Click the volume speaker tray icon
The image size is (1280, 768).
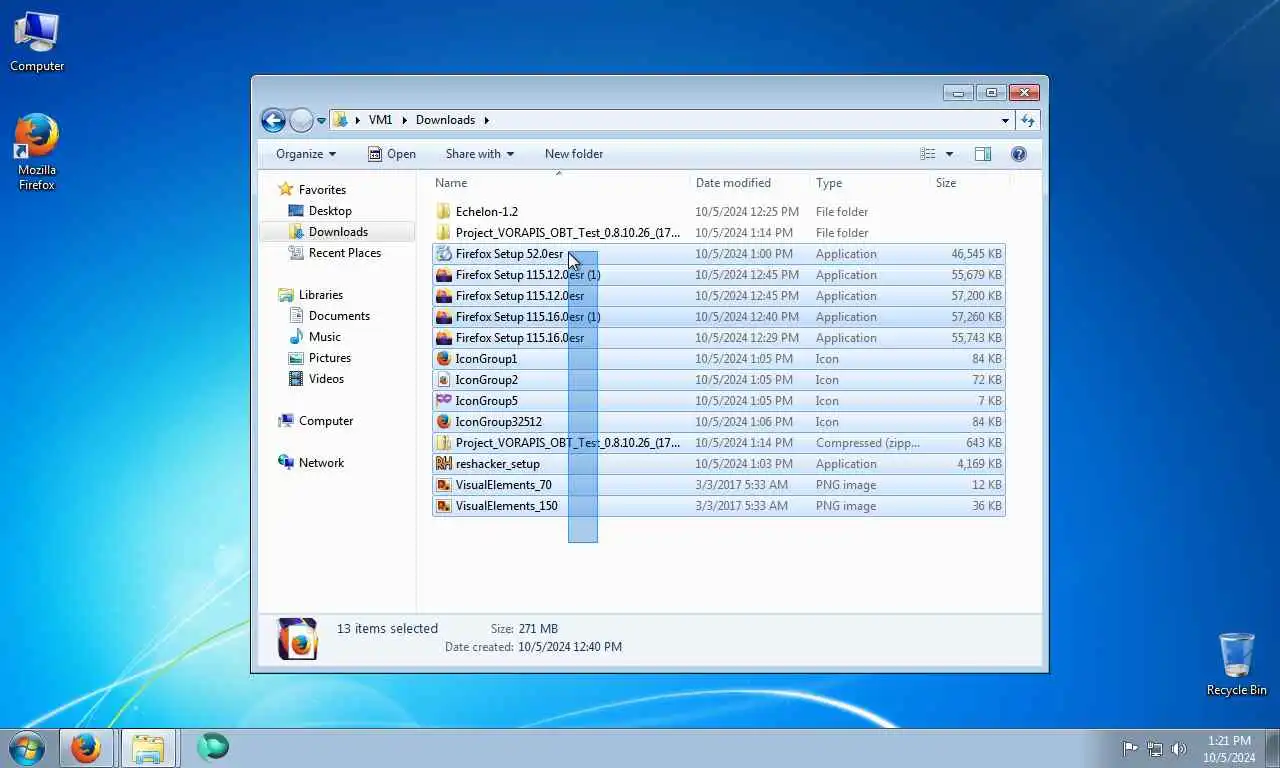click(1179, 748)
